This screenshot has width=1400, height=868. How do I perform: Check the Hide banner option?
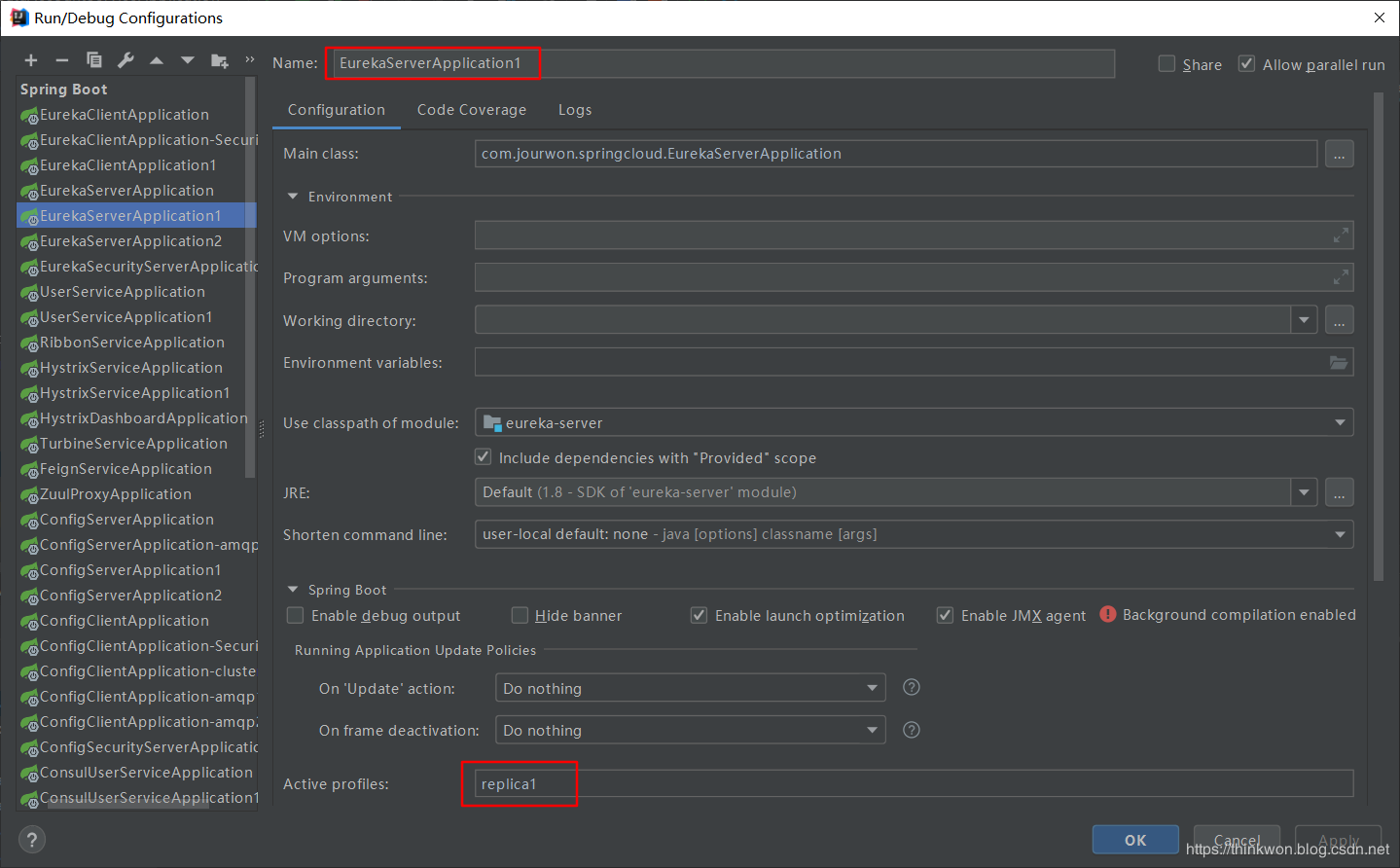(520, 615)
